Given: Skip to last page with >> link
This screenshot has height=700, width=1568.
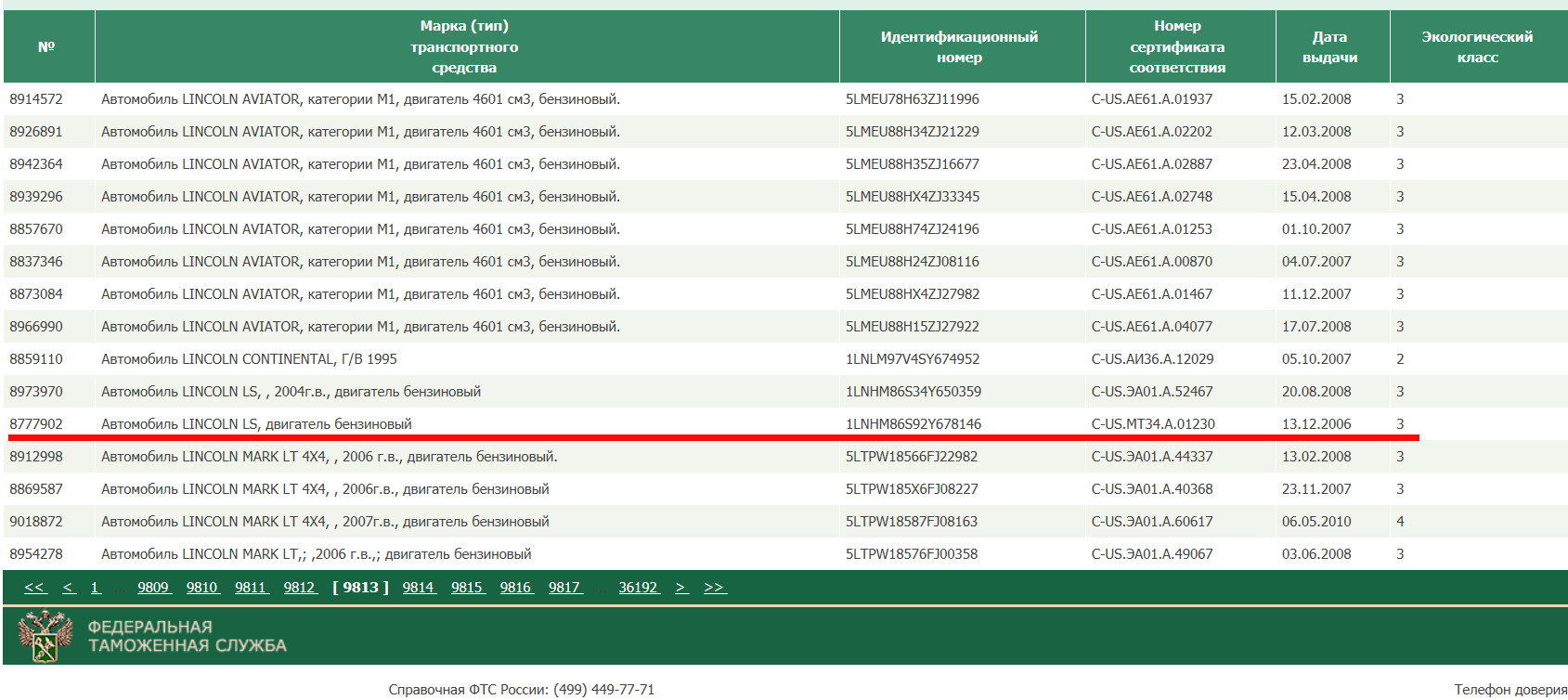Looking at the screenshot, I should coord(715,588).
